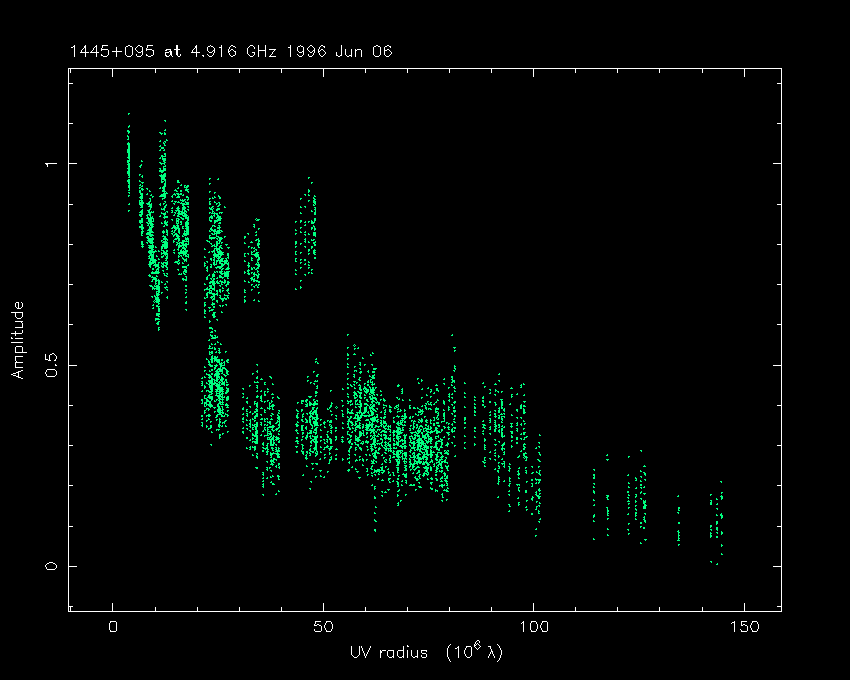
Task: Click the "Amplitude" y-axis label
Action: point(17,340)
